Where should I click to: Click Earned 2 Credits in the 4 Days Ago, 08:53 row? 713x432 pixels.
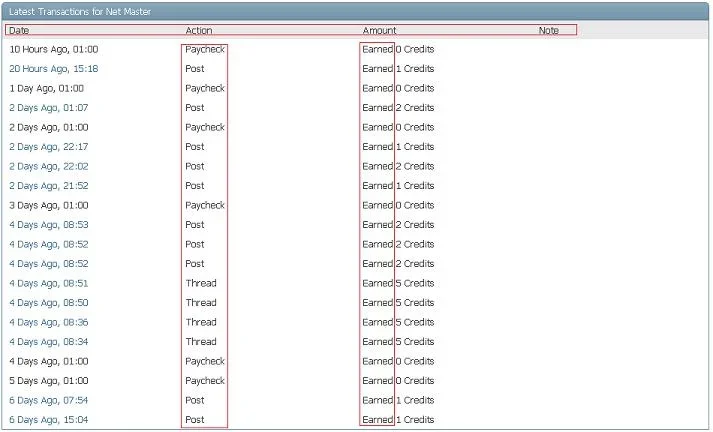pos(398,225)
